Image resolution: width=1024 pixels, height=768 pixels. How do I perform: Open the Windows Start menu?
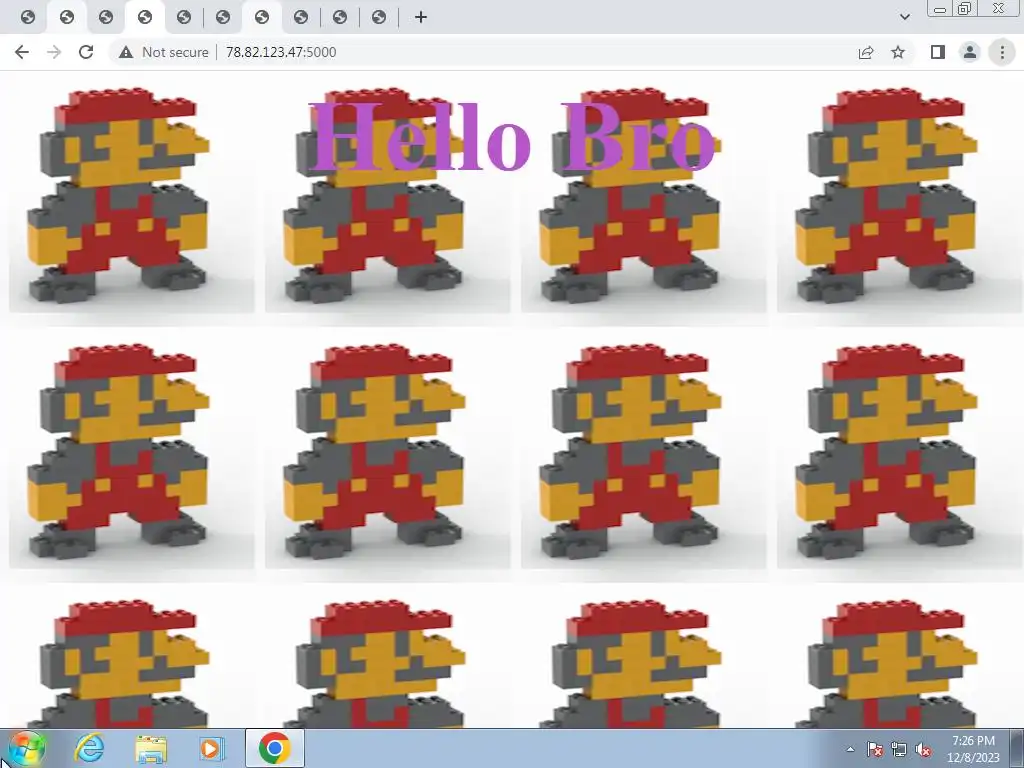[26, 748]
